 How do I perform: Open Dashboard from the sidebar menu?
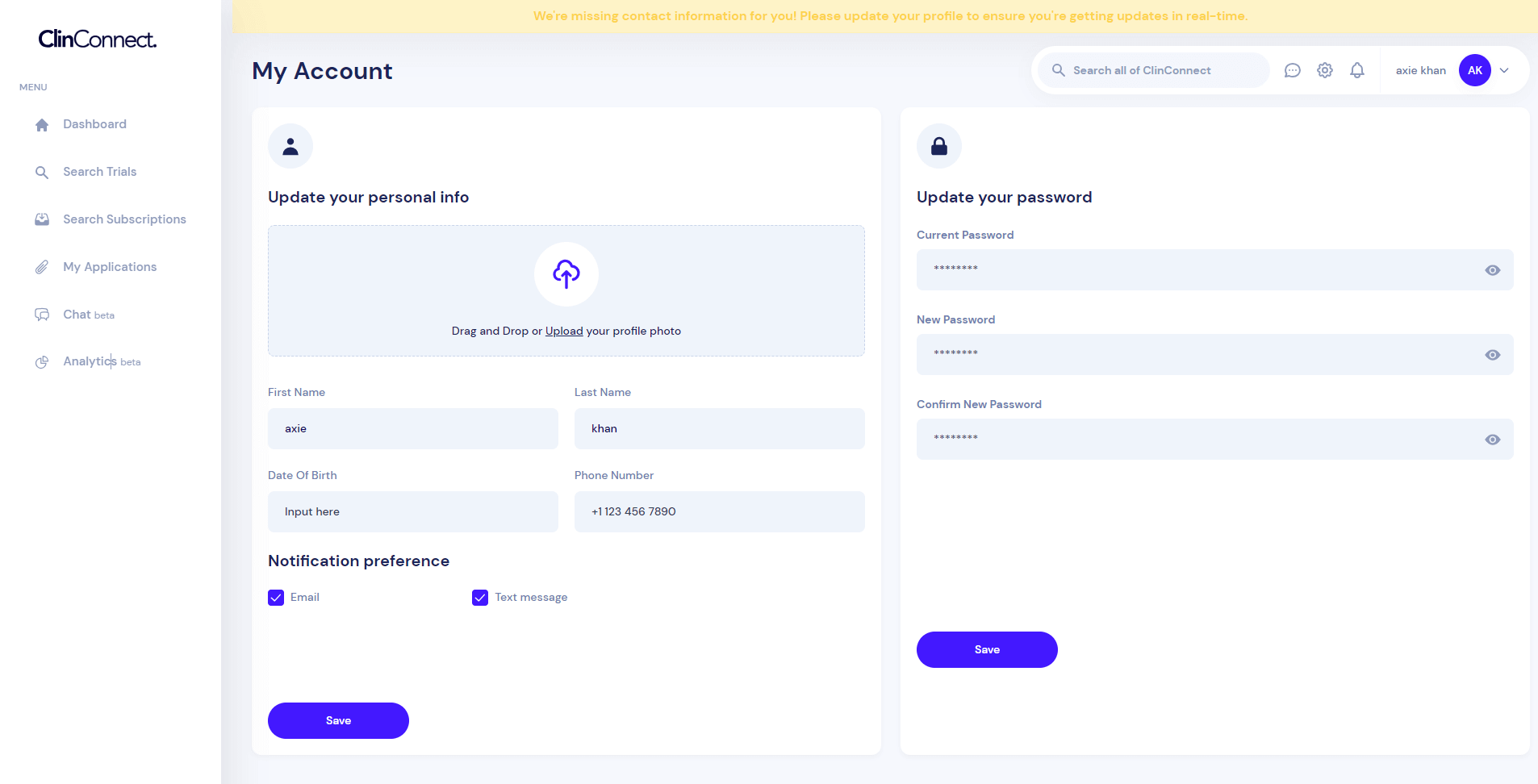(94, 124)
